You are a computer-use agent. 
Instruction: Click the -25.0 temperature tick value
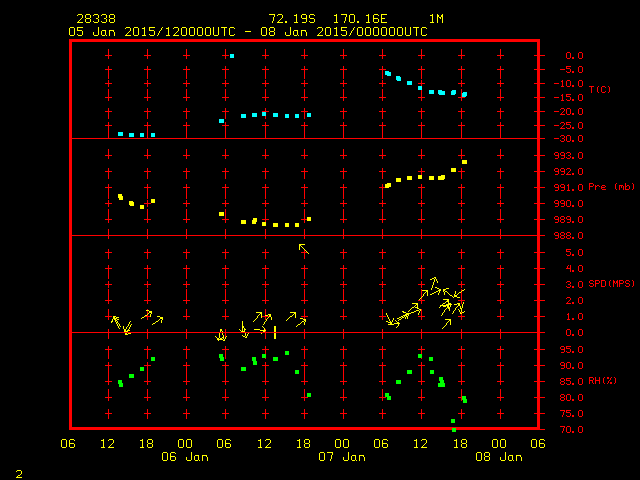point(569,126)
